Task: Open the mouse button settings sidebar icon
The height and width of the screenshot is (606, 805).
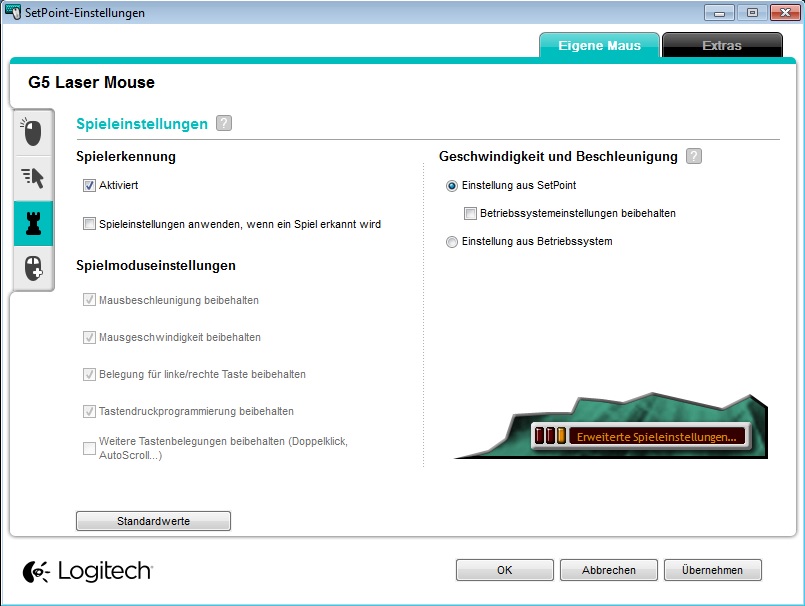Action: [33, 132]
